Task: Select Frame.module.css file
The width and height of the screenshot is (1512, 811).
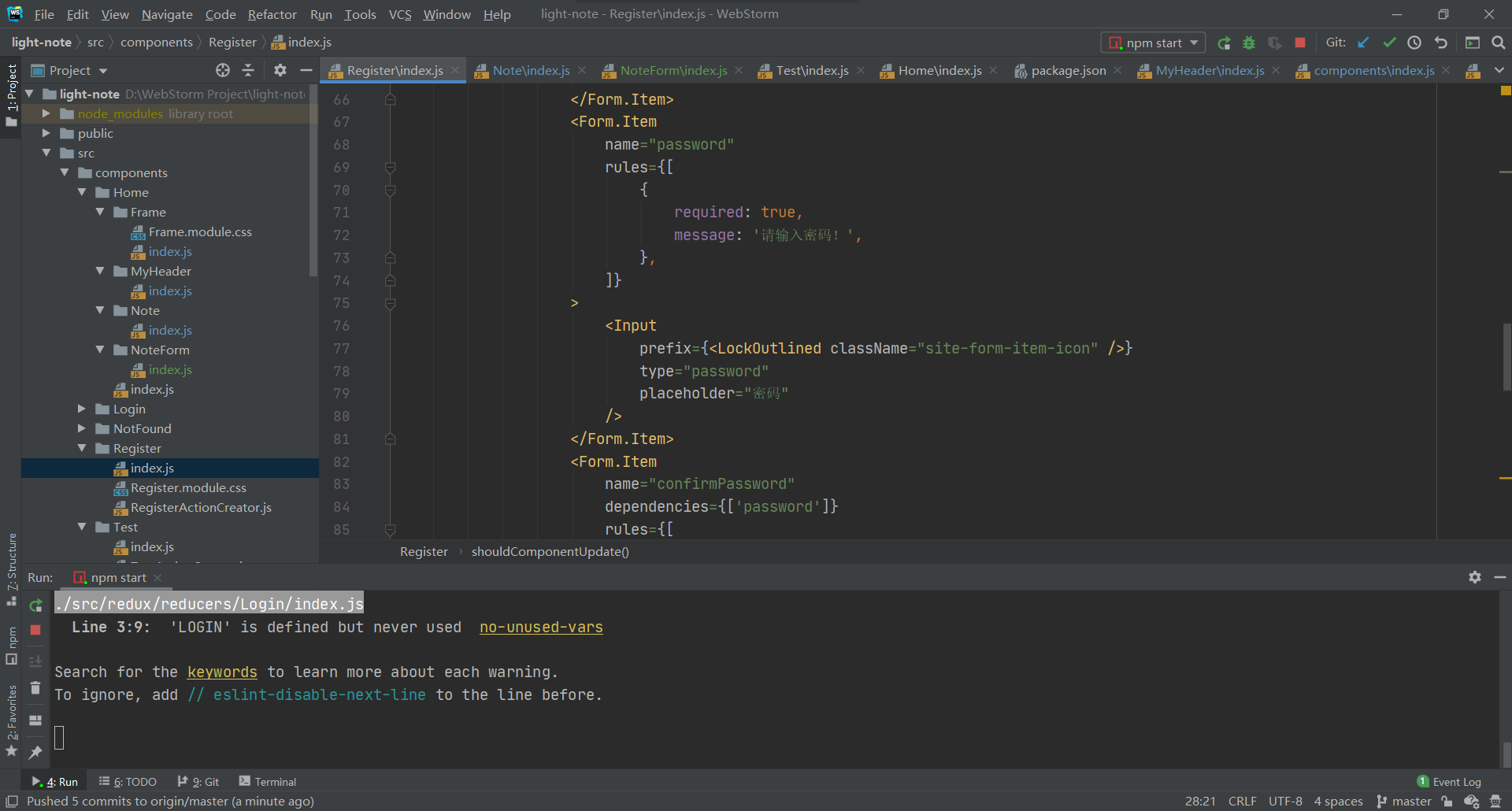Action: click(200, 232)
